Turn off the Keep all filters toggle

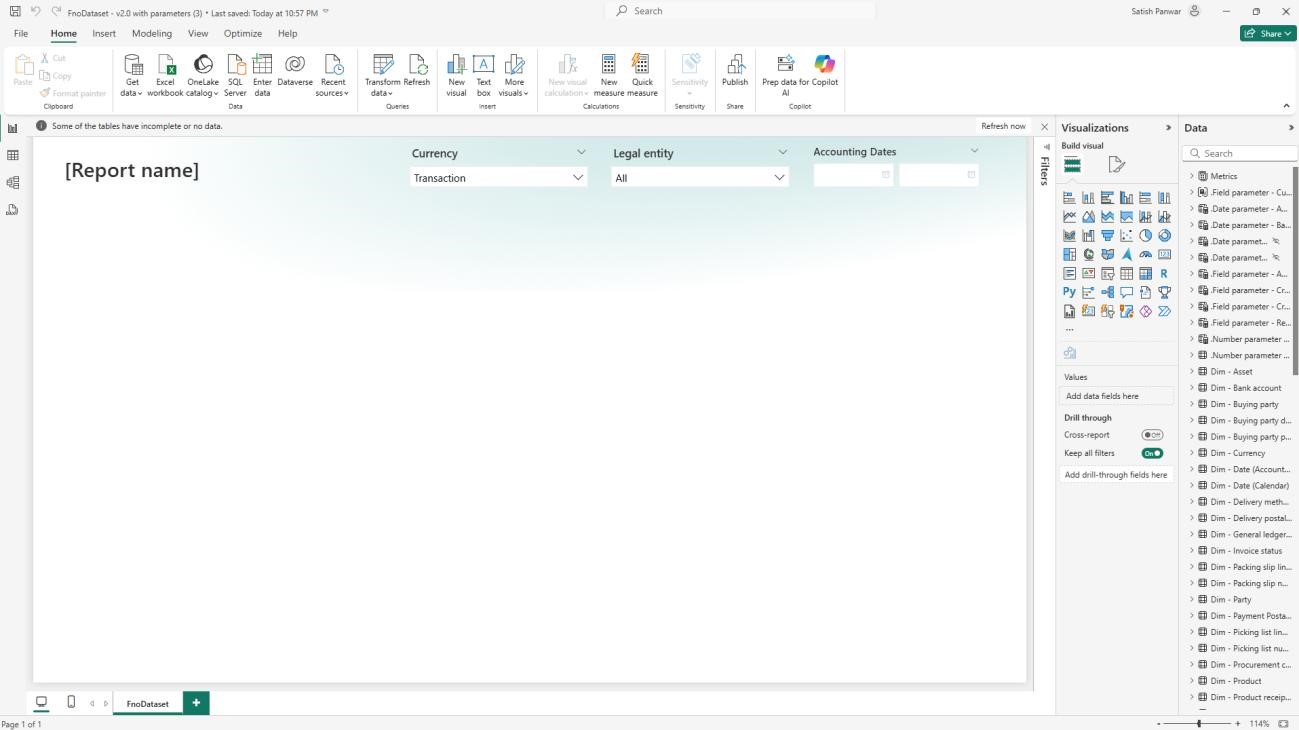point(1152,453)
